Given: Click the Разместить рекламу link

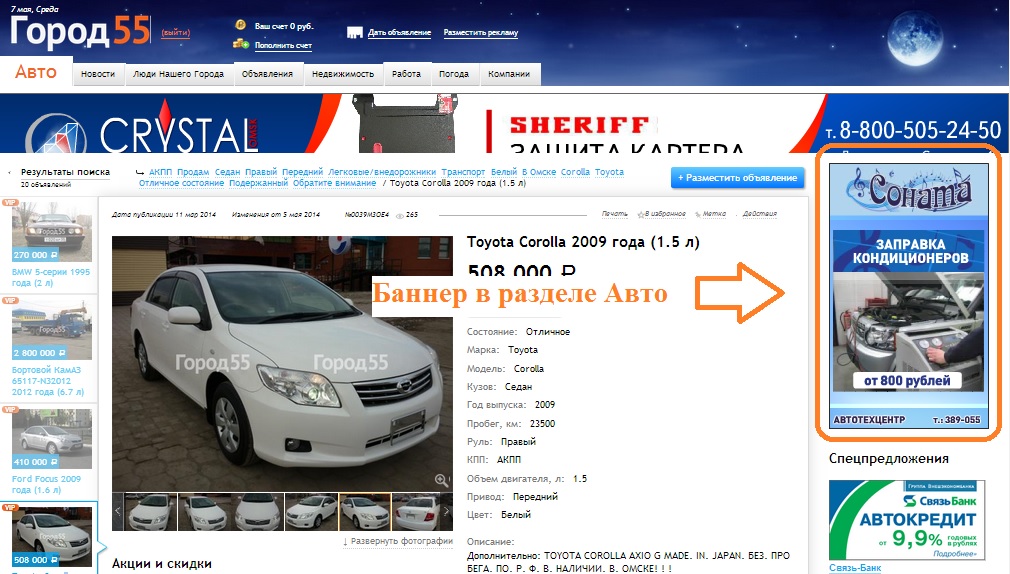Looking at the screenshot, I should (481, 33).
